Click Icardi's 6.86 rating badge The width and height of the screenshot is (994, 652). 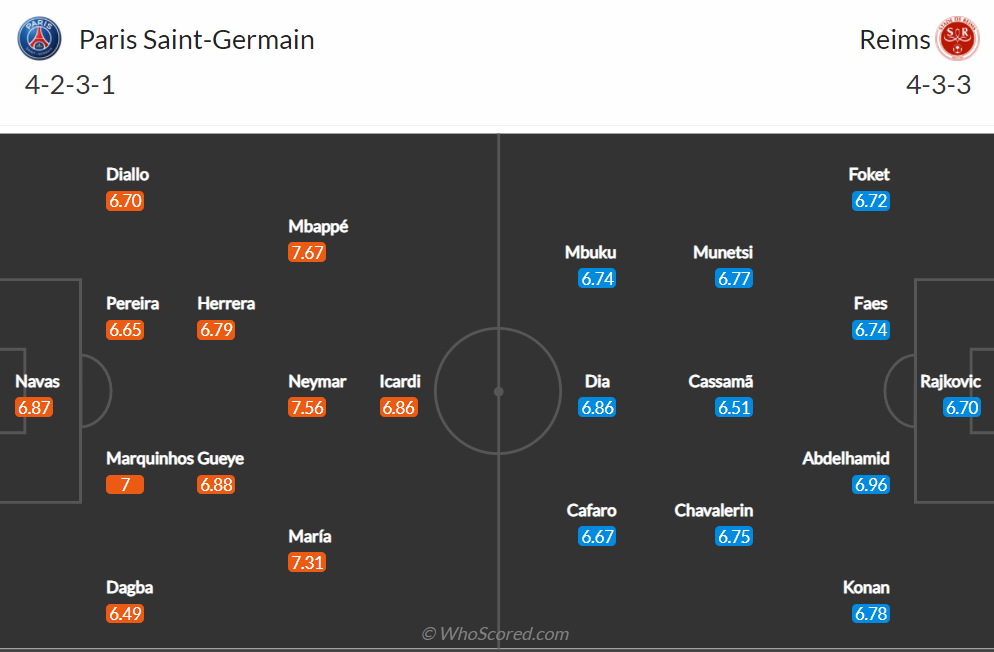click(398, 407)
